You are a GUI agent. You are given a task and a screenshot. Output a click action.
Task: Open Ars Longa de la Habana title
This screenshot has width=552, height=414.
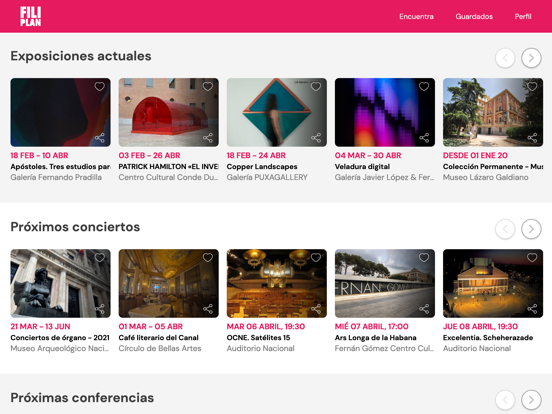(375, 338)
